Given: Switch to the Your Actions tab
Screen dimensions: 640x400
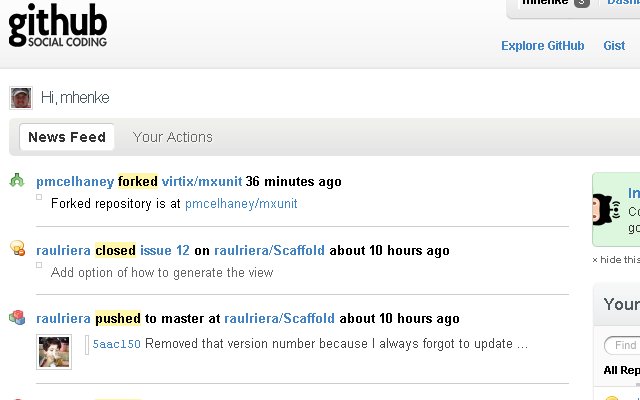Looking at the screenshot, I should pyautogui.click(x=173, y=137).
